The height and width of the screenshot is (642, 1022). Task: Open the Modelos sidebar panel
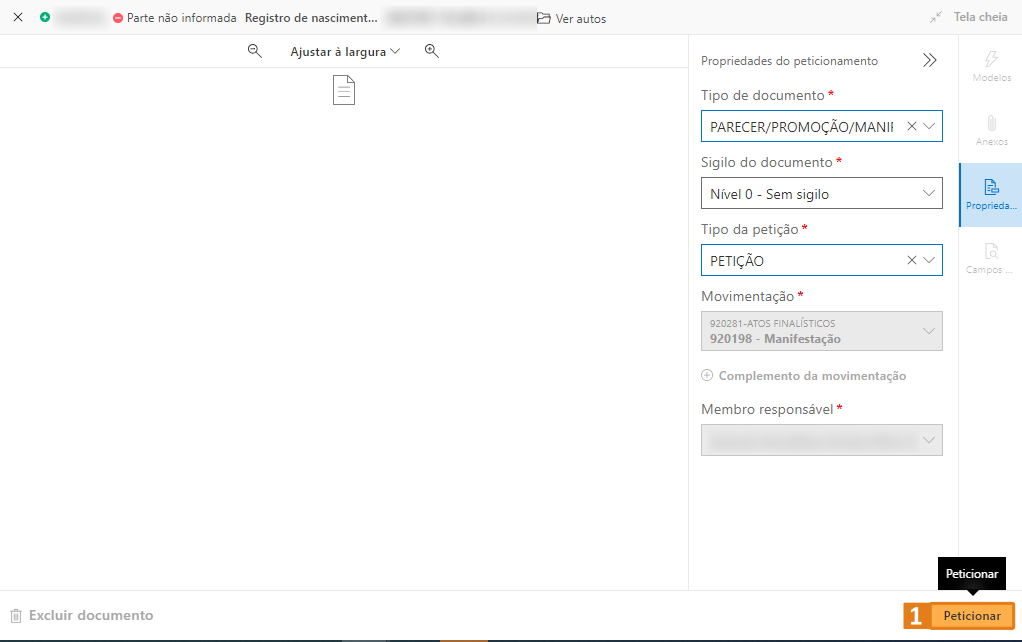click(x=991, y=67)
